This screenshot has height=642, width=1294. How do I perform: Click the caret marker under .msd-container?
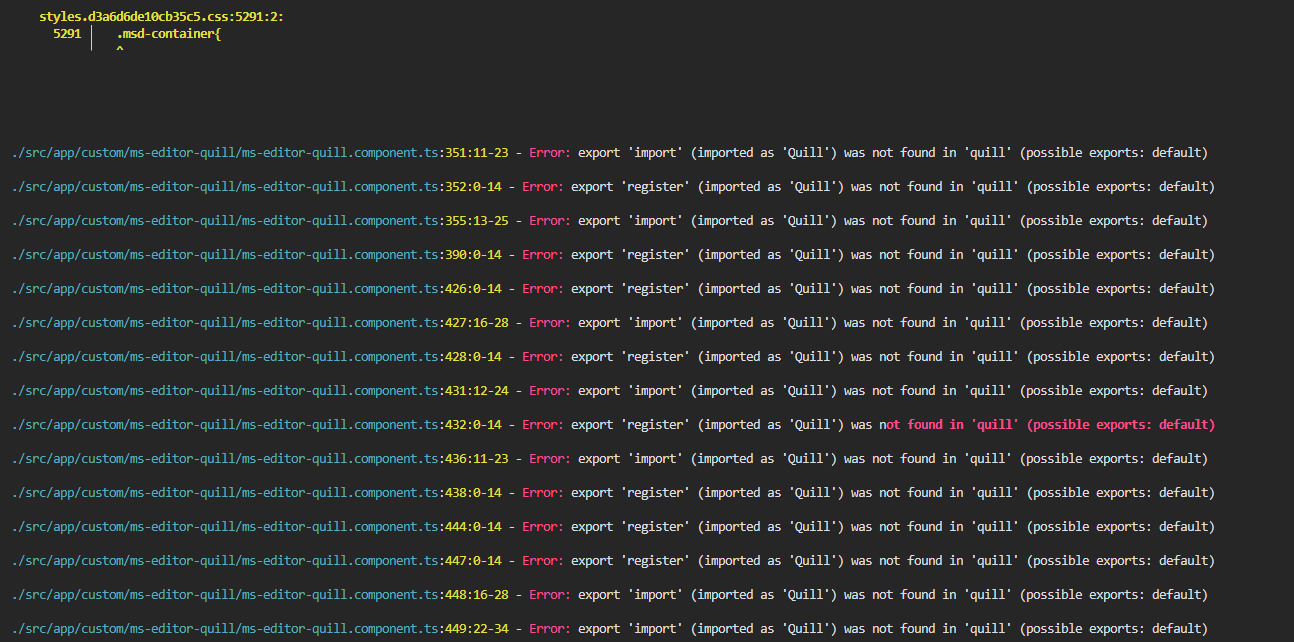click(120, 48)
